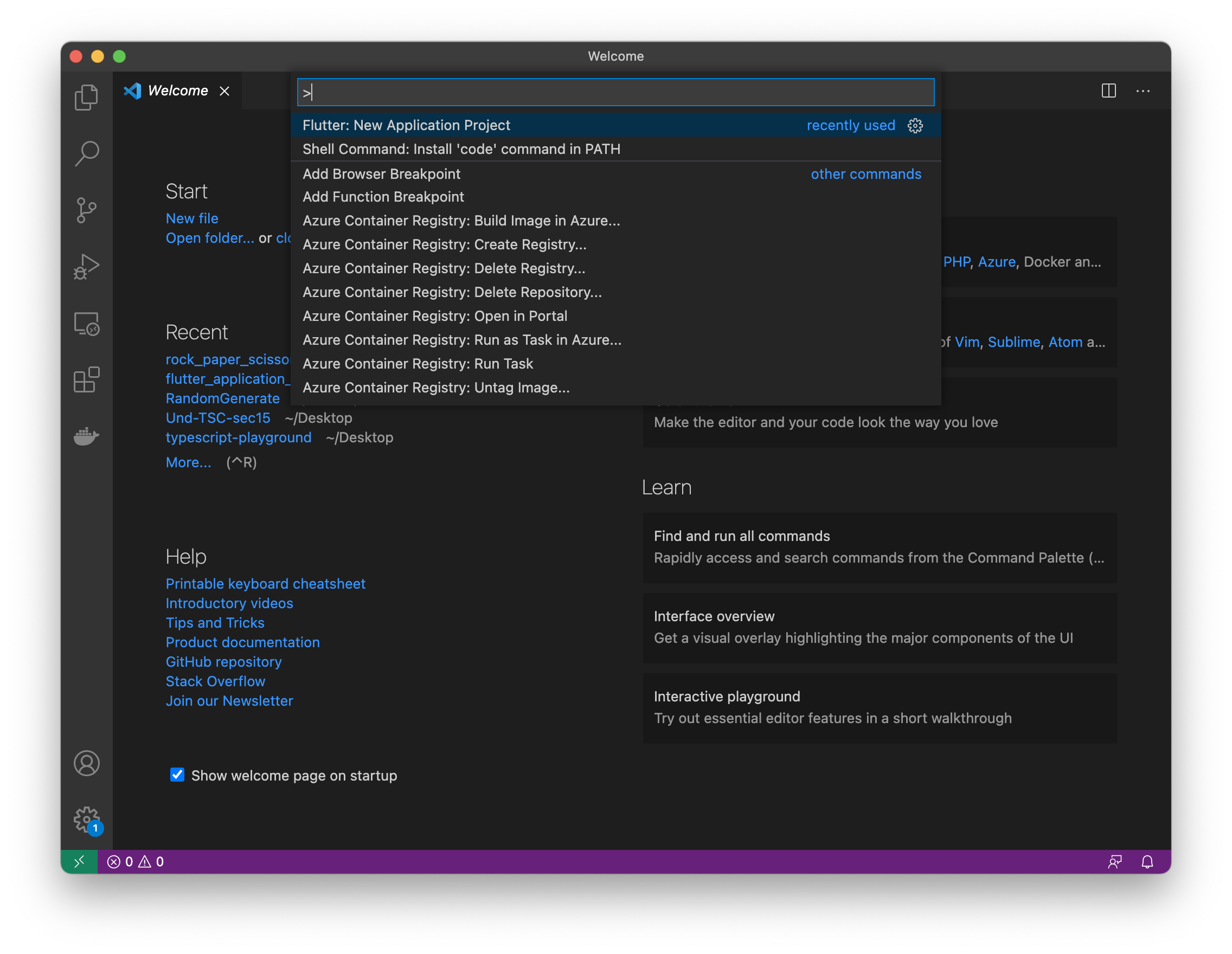Screen dimensions: 1232x954
Task: Open recent project RandomGenerate
Action: tap(223, 398)
